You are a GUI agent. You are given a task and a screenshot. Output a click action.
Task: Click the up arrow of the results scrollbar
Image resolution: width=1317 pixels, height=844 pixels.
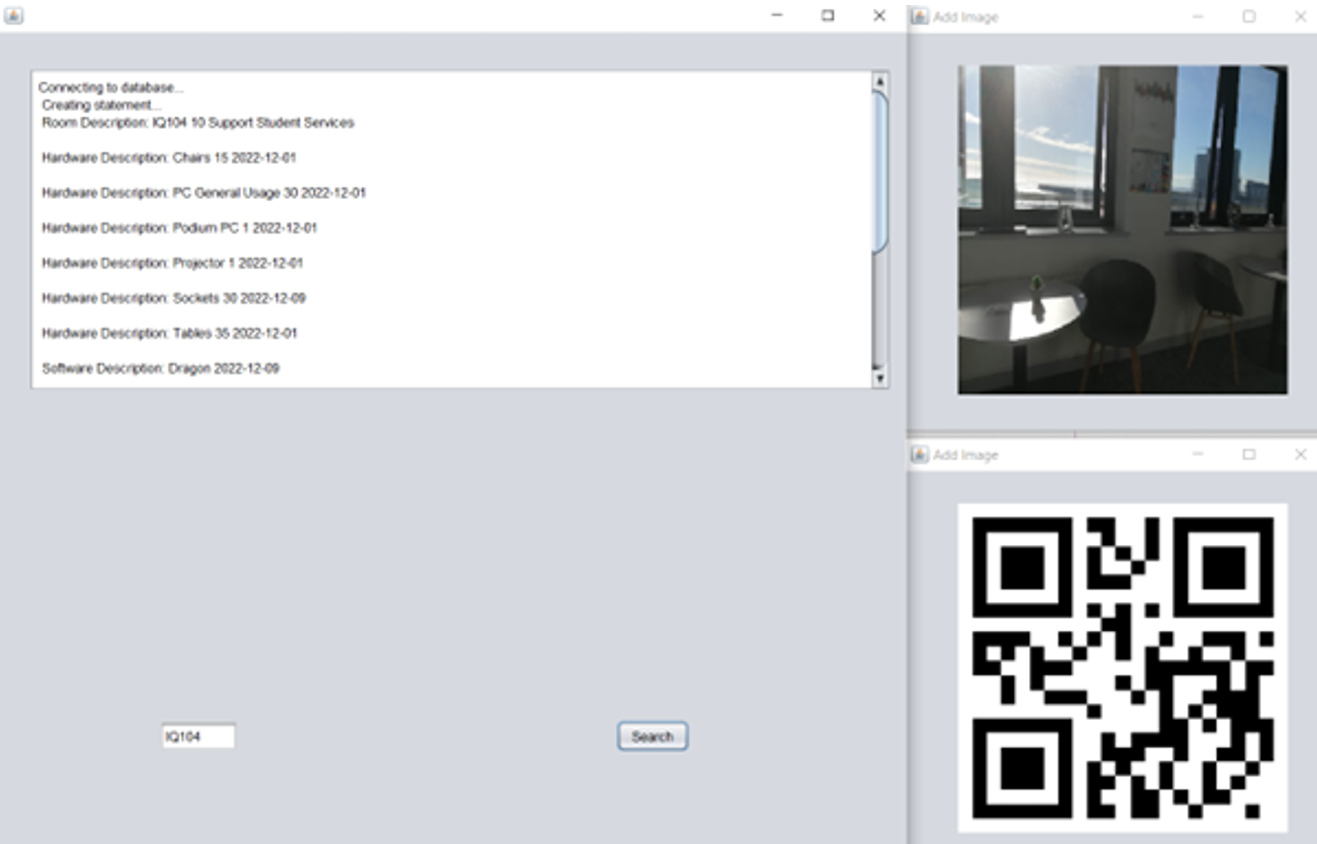point(880,82)
